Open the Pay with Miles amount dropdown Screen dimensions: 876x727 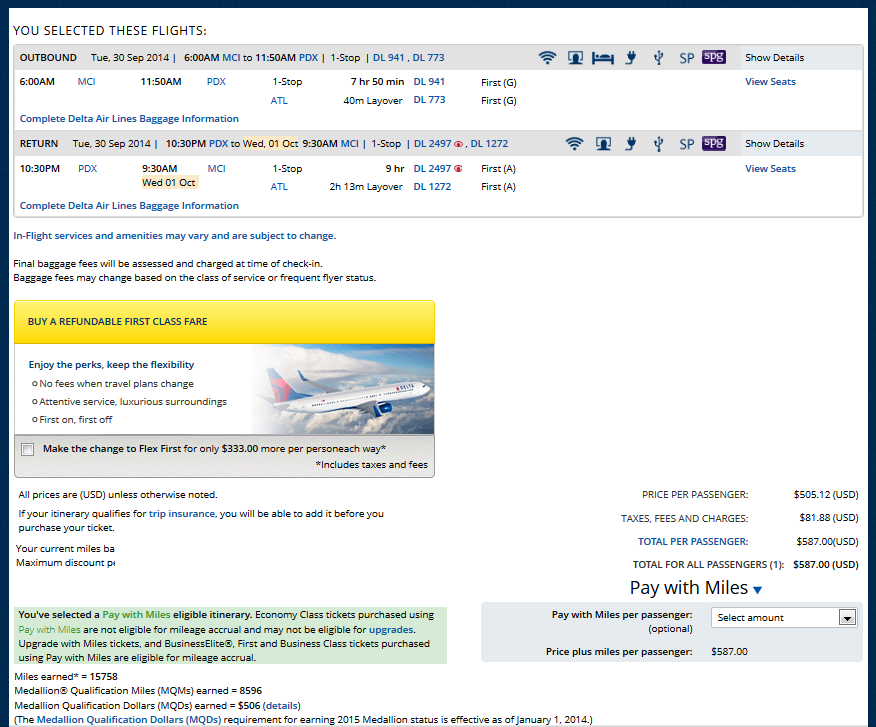tap(784, 618)
